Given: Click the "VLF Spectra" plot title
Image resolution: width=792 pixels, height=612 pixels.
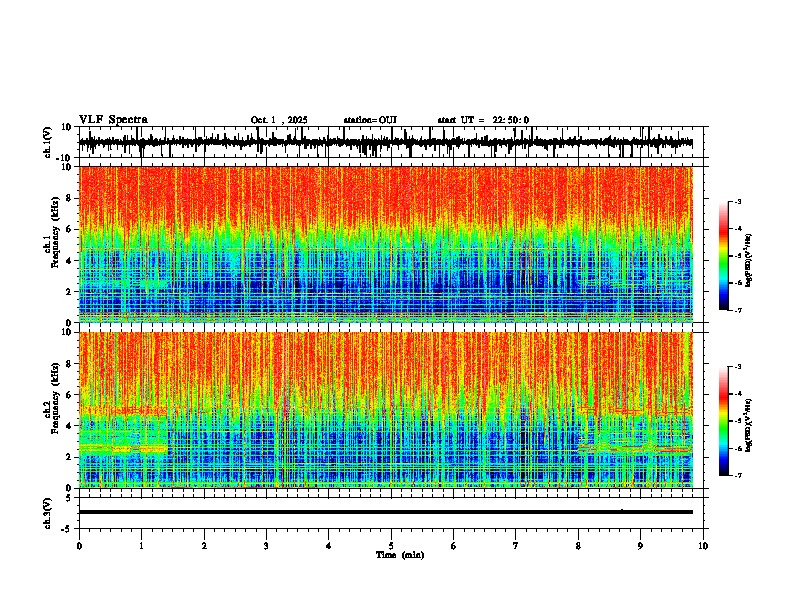Looking at the screenshot, I should 113,120.
